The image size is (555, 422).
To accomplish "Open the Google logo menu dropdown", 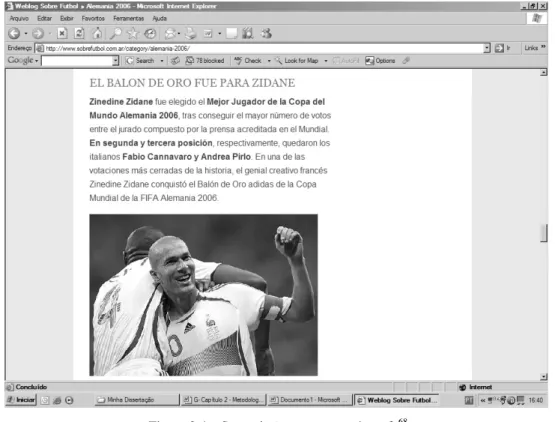I will pyautogui.click(x=36, y=61).
